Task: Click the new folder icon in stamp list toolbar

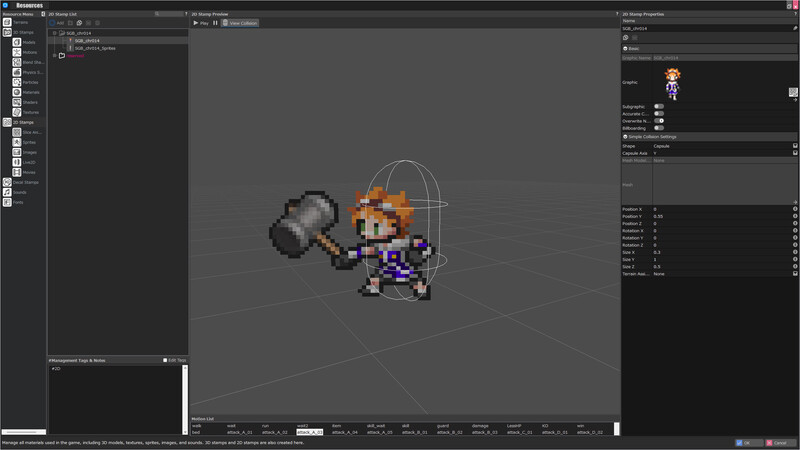Action: pyautogui.click(x=70, y=23)
